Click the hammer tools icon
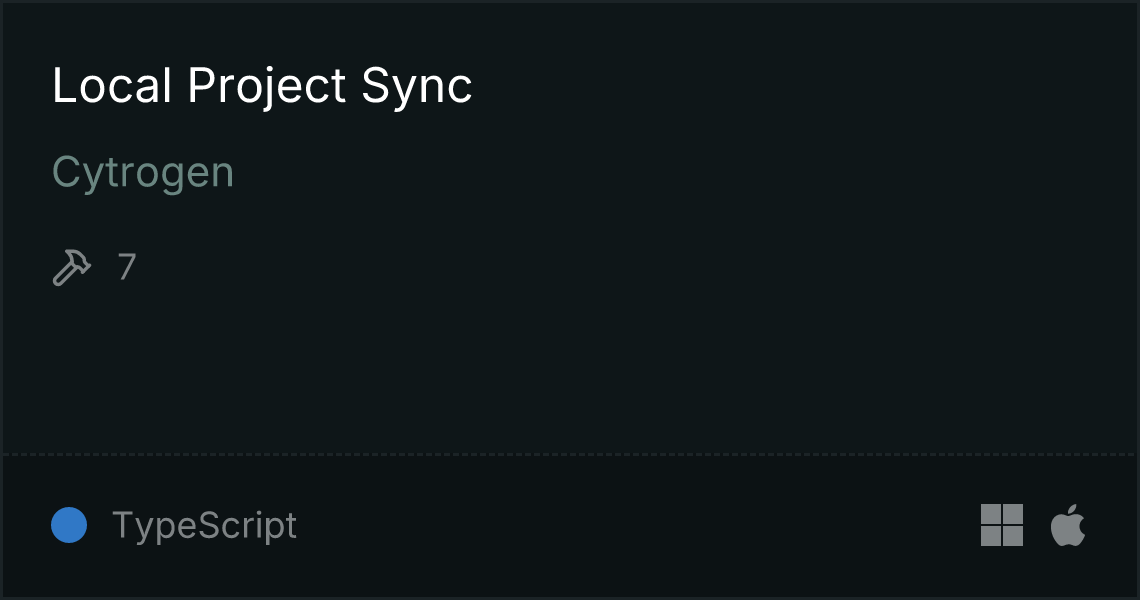This screenshot has height=600, width=1140. click(71, 267)
